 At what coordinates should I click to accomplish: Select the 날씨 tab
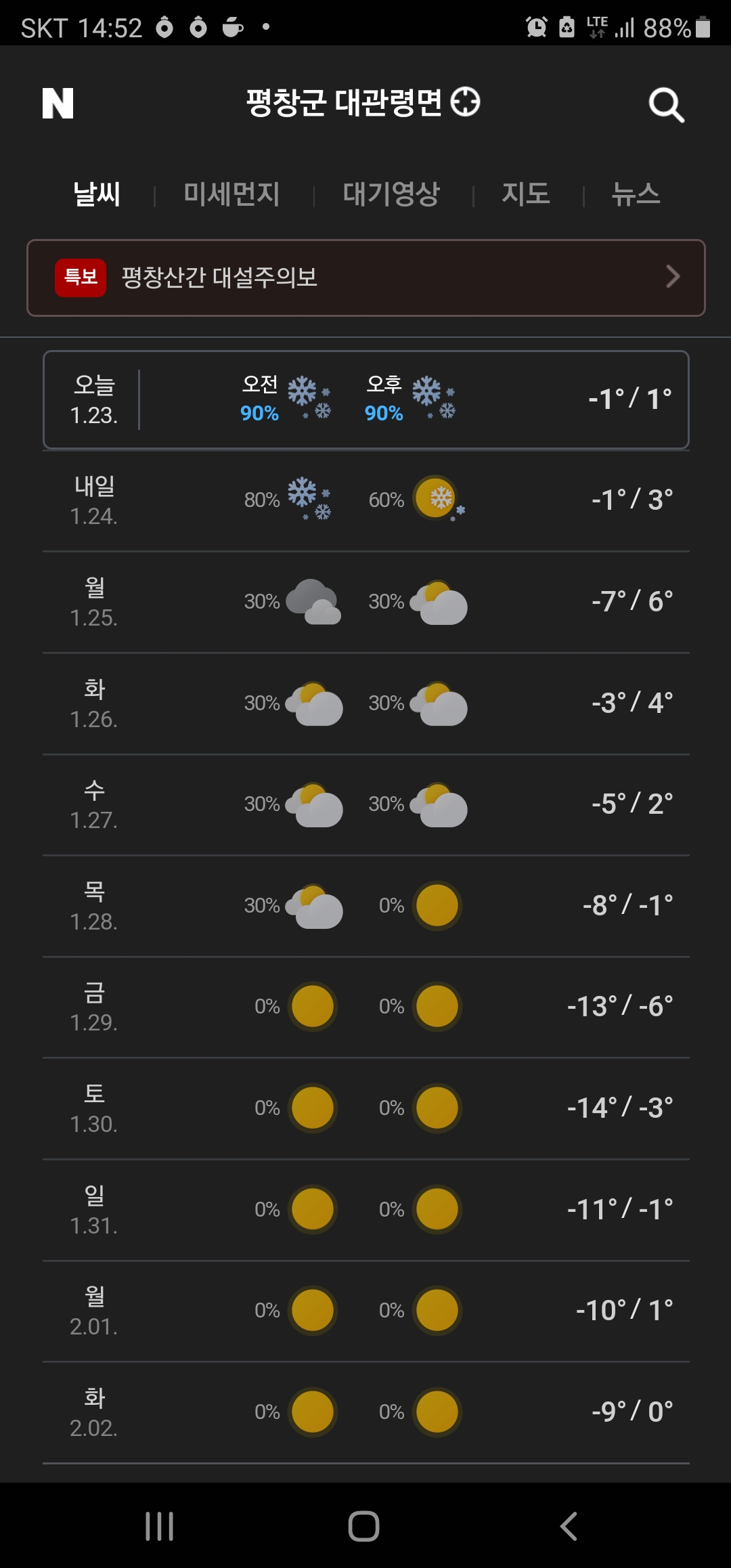coord(97,194)
